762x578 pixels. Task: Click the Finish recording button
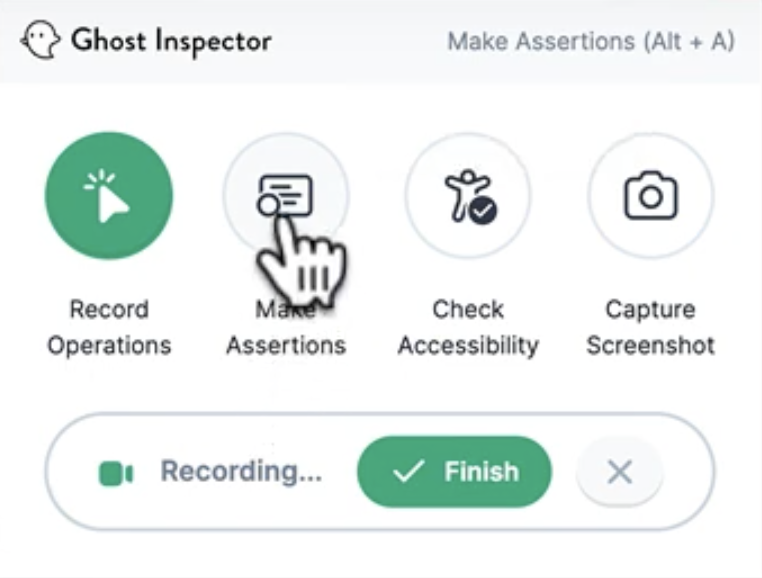tap(454, 472)
